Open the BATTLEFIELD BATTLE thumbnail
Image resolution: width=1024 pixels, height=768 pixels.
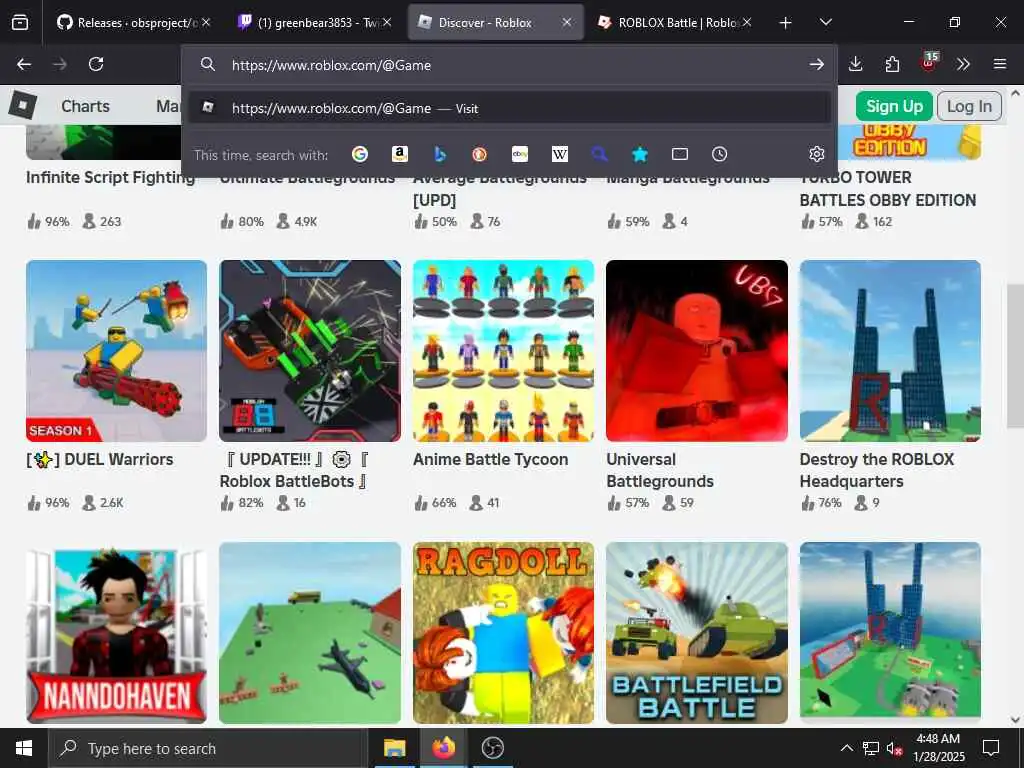697,633
